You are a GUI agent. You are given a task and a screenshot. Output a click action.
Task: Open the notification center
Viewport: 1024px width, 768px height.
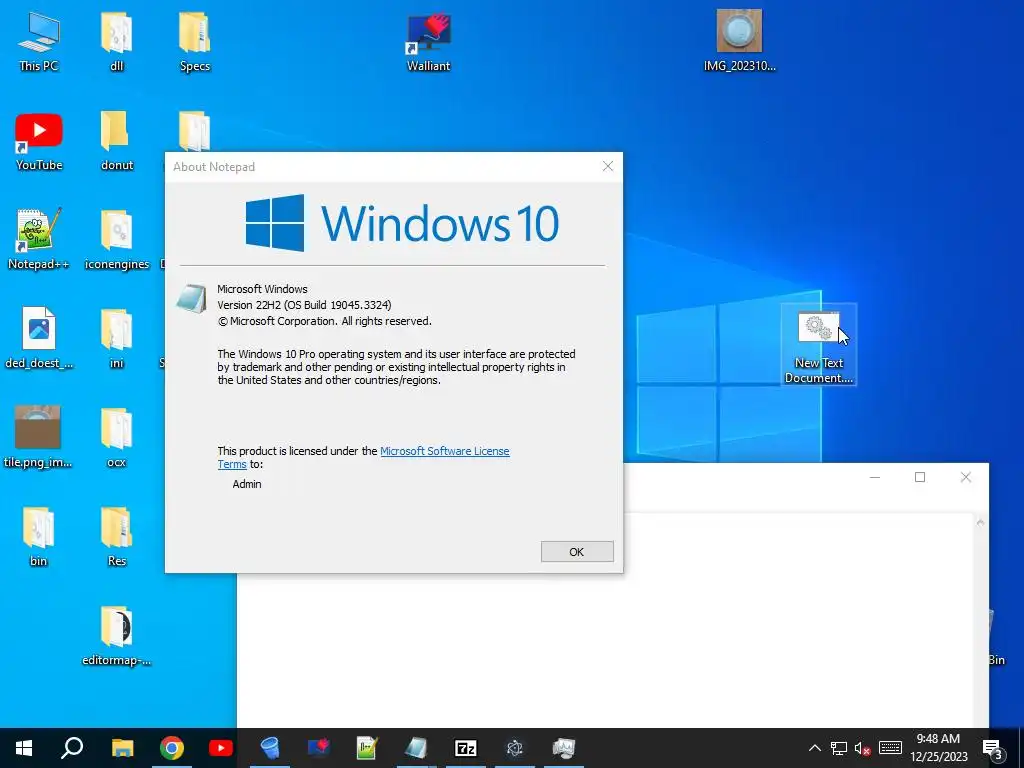point(993,748)
